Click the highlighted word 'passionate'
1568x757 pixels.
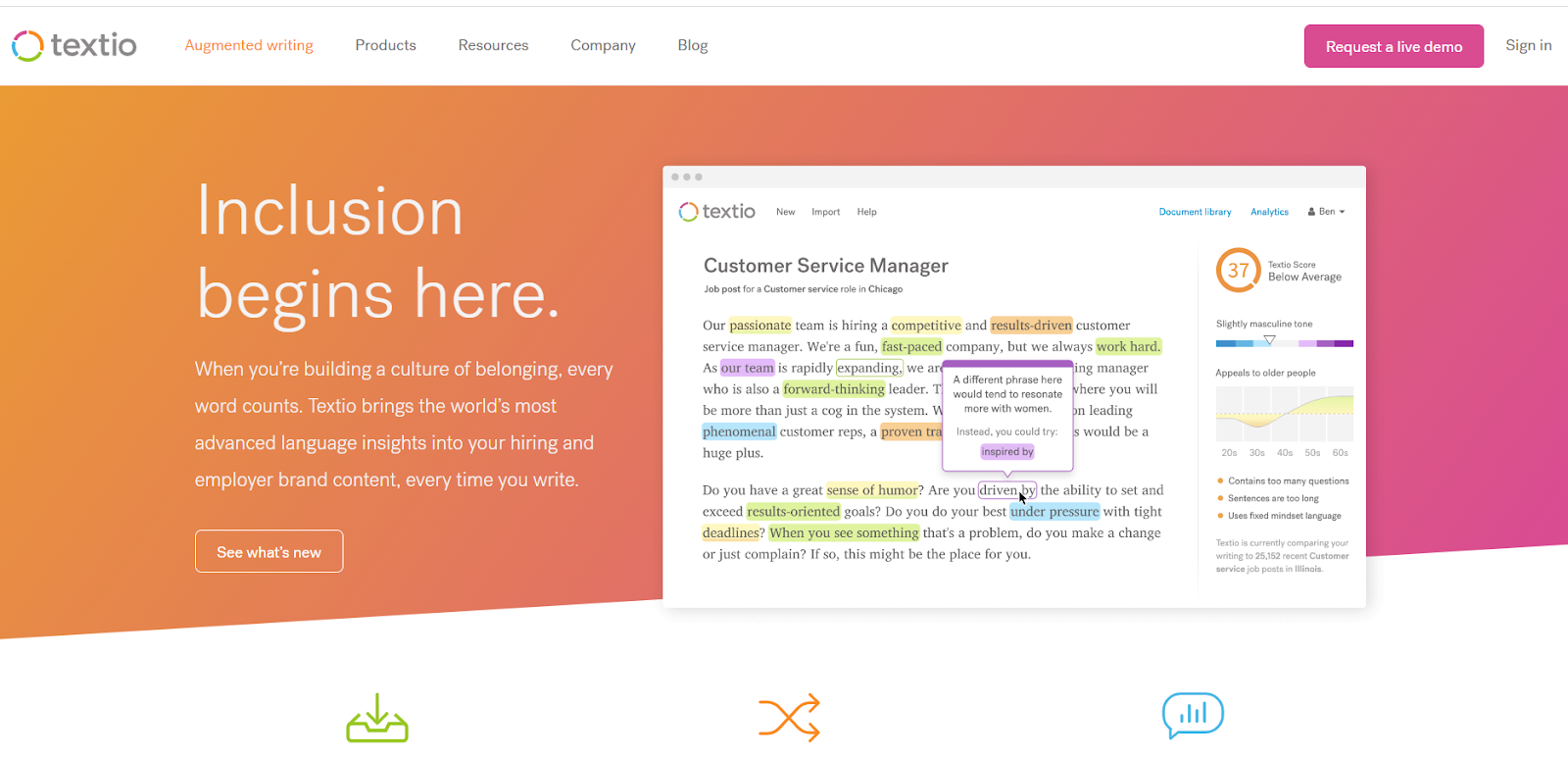point(760,326)
